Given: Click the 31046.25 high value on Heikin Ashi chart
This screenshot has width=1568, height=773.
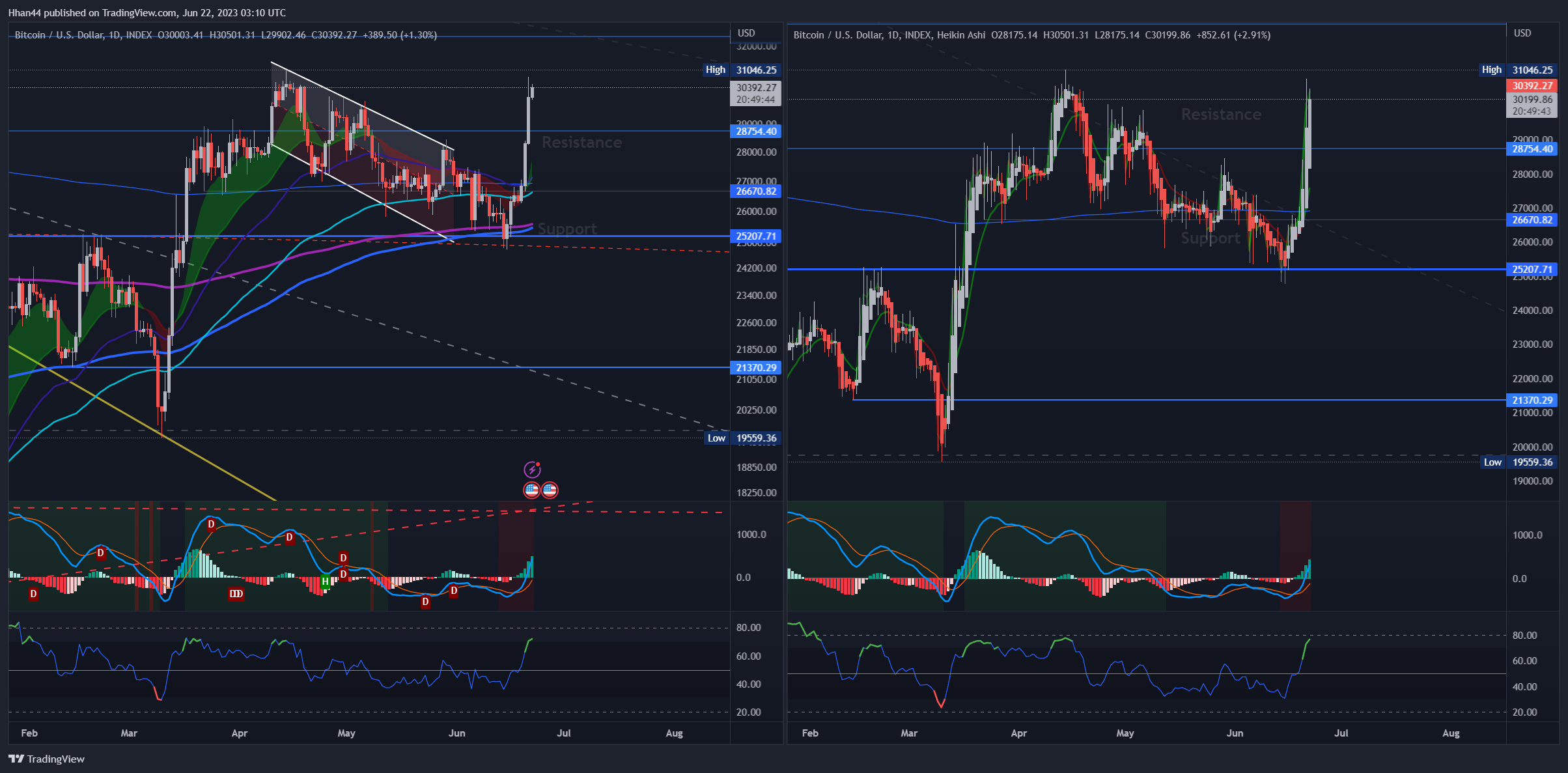Looking at the screenshot, I should click(x=1532, y=70).
